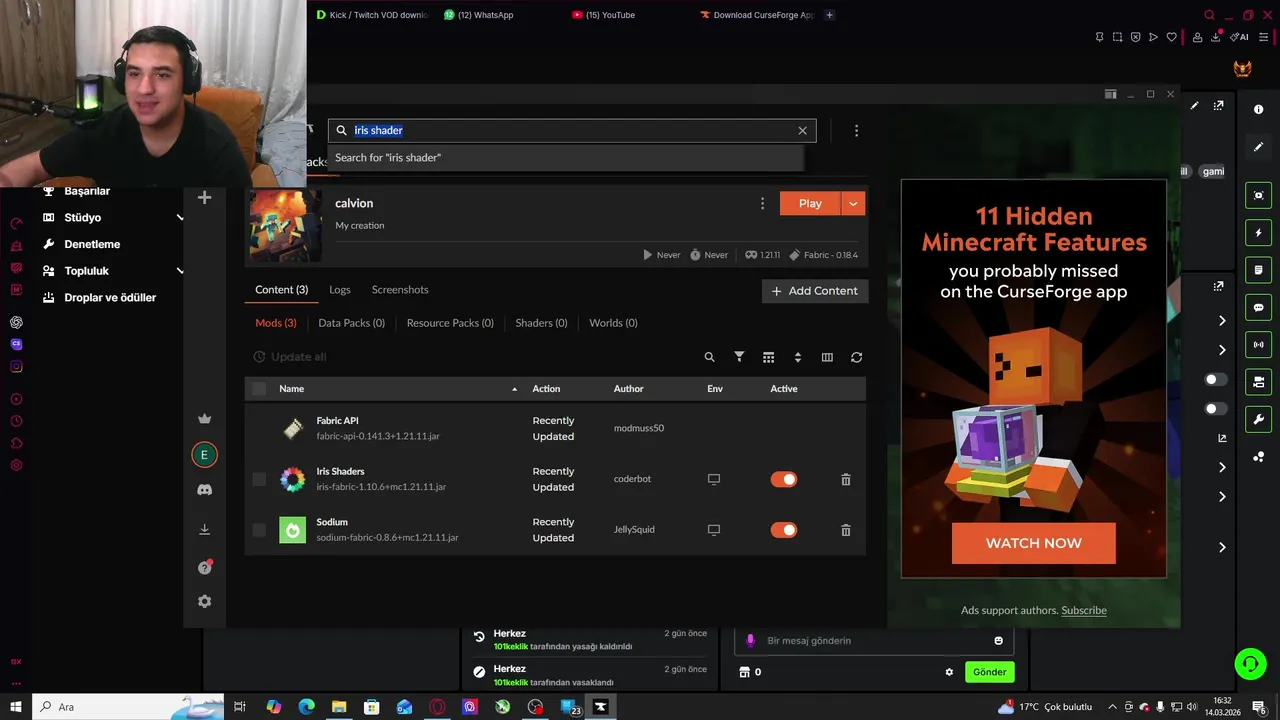This screenshot has height=720, width=1280.
Task: Switch to the WhatsApp browser tab
Action: tap(485, 15)
